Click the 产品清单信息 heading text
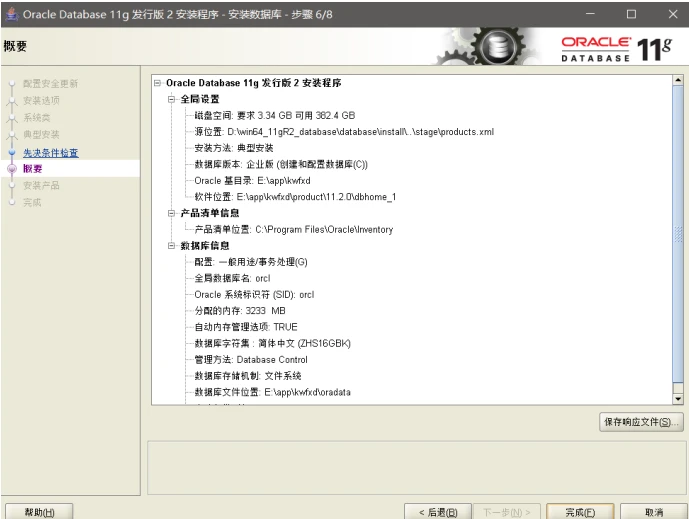Viewport: 689px width, 519px height. click(210, 213)
